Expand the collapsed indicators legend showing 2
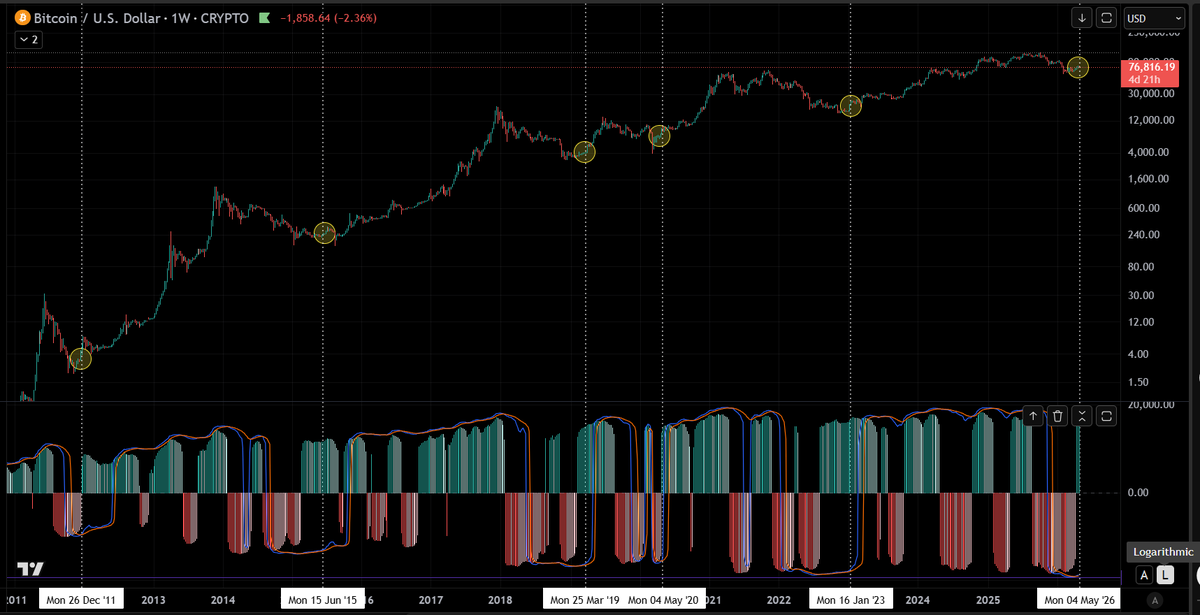 pos(28,39)
